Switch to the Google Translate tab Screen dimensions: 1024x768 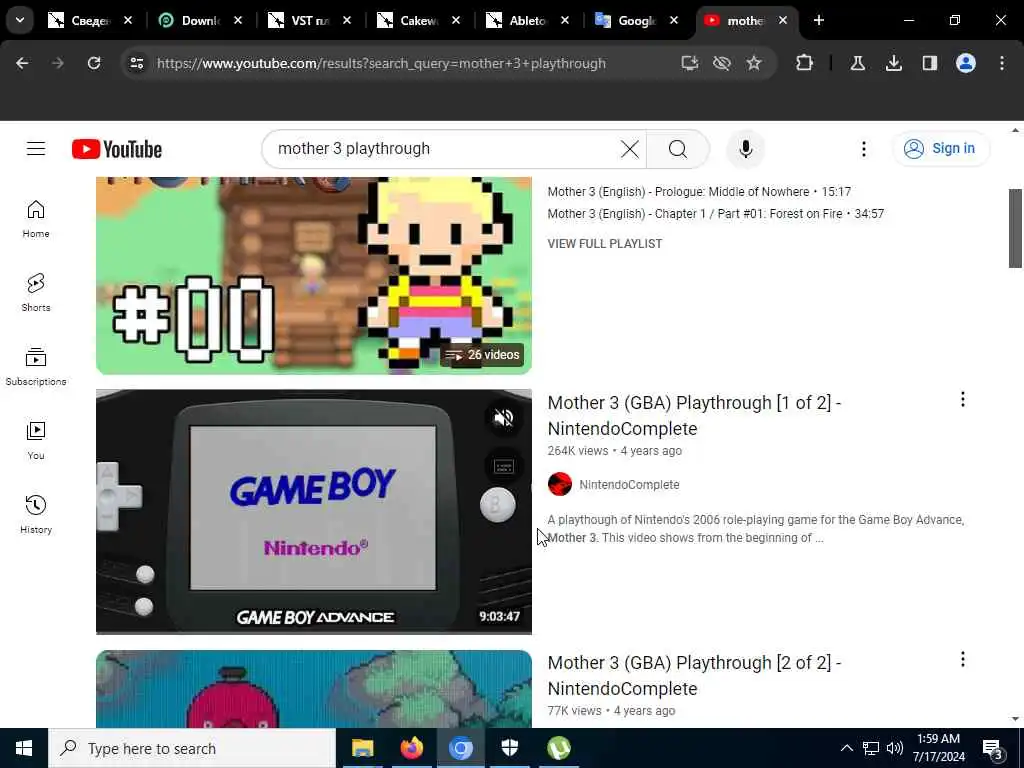636,21
